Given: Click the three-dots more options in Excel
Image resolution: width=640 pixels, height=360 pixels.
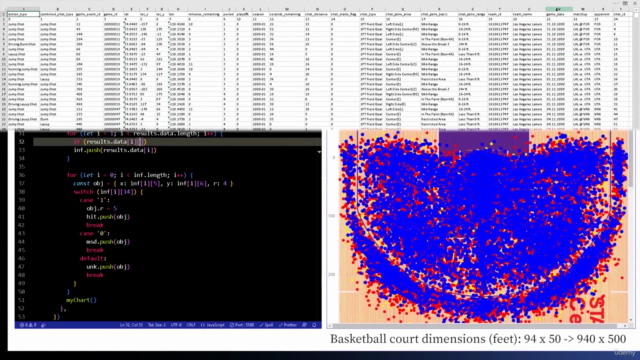Looking at the screenshot, I should tap(615, 3).
